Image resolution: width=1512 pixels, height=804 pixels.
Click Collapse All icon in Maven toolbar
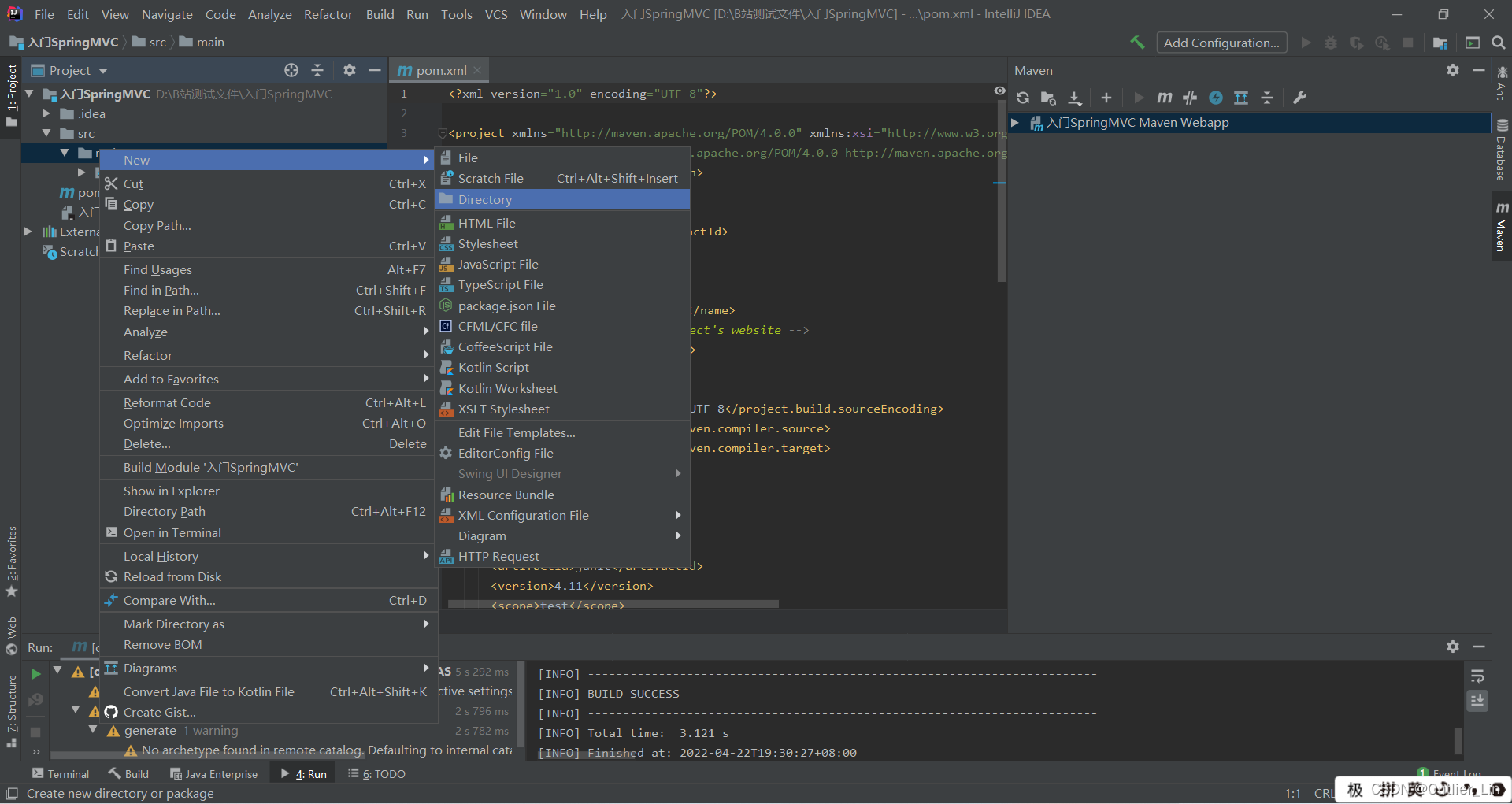(x=1267, y=98)
